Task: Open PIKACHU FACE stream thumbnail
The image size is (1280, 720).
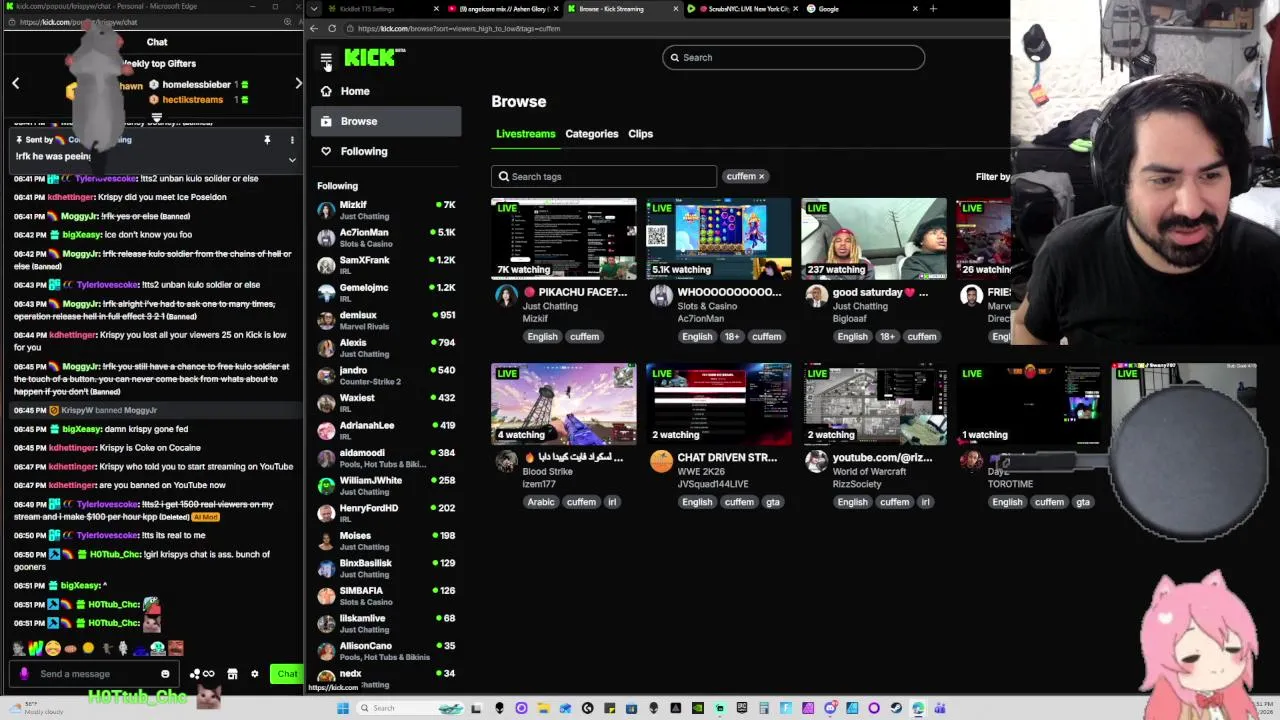Action: coord(563,239)
